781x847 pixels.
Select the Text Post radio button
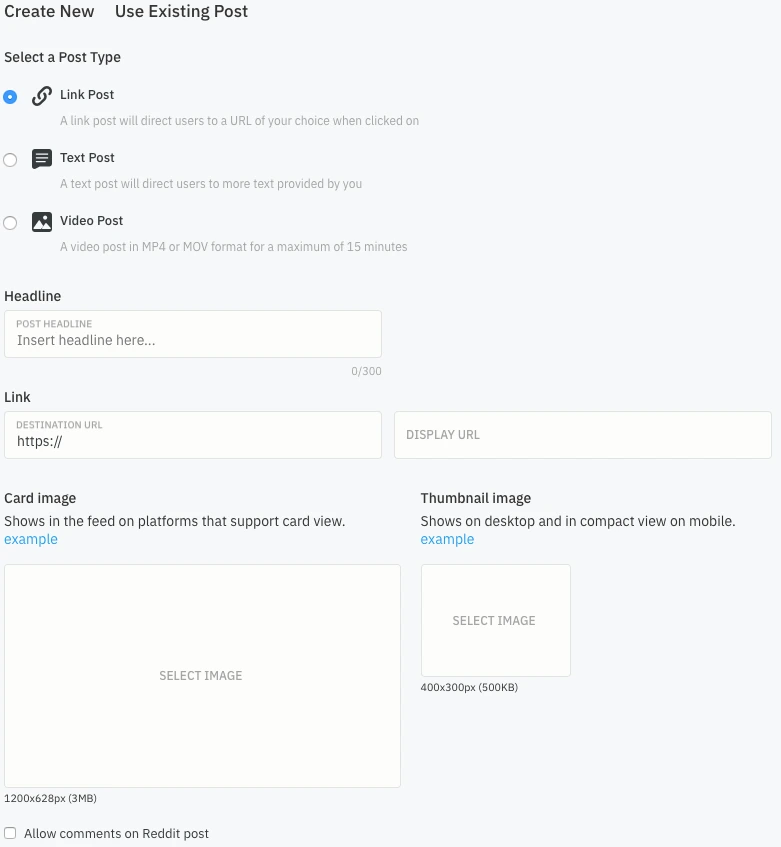[10, 160]
